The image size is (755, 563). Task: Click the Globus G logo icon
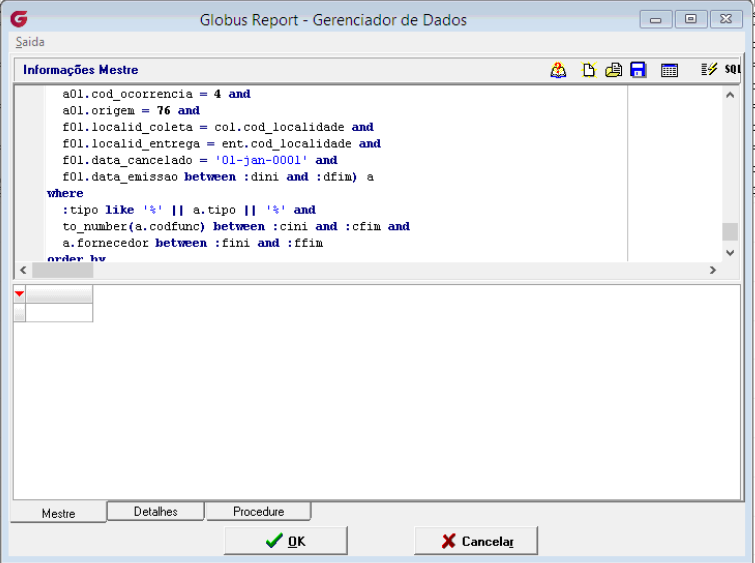[19, 19]
